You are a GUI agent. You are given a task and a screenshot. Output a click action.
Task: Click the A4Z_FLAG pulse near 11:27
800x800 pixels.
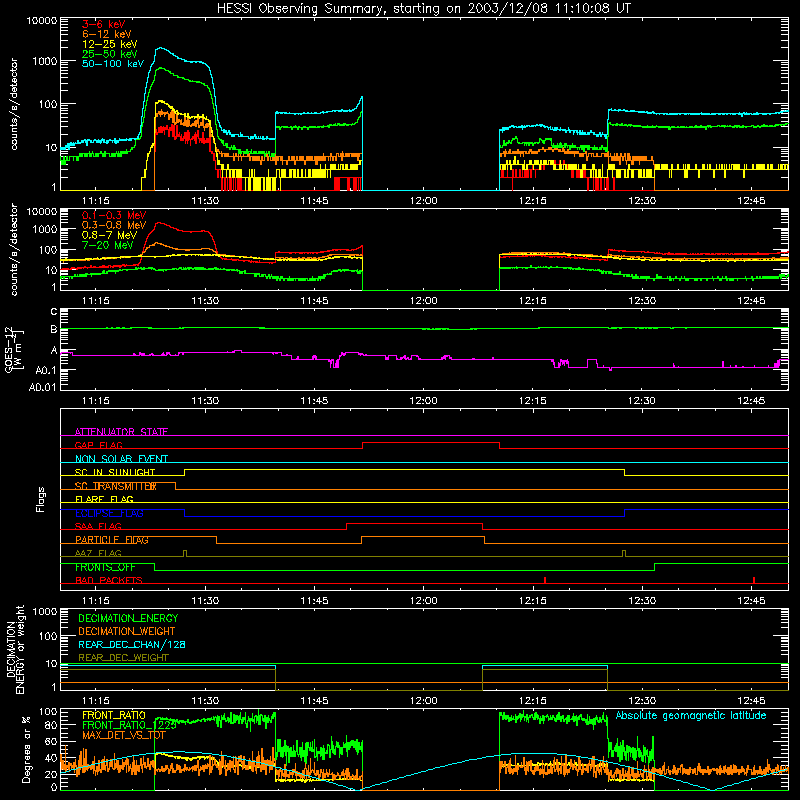(x=185, y=553)
